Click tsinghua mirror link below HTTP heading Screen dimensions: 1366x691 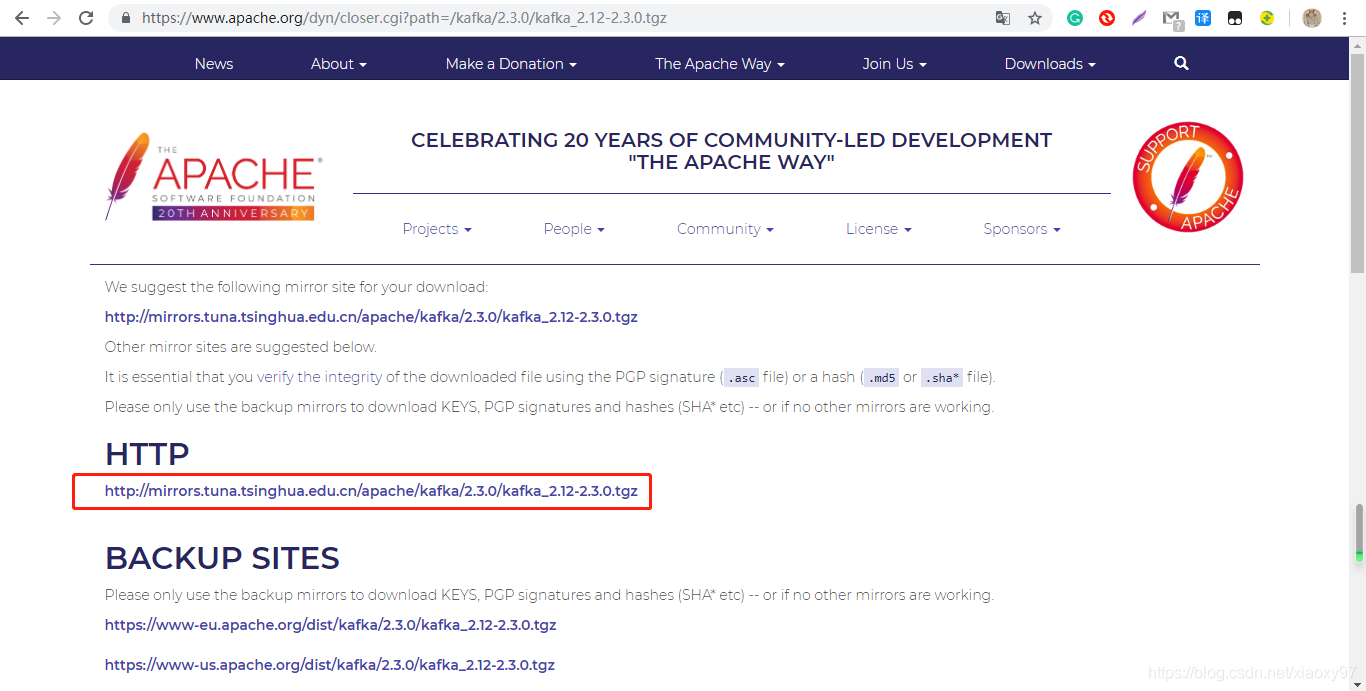coord(371,491)
